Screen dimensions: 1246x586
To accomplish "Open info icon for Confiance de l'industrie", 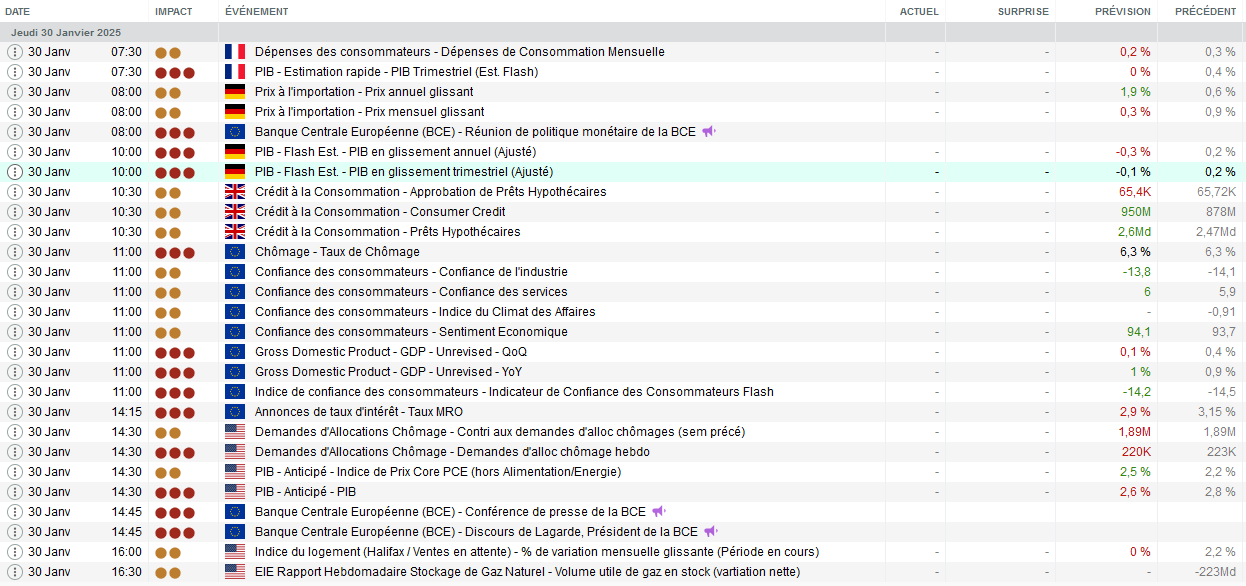I will [14, 272].
